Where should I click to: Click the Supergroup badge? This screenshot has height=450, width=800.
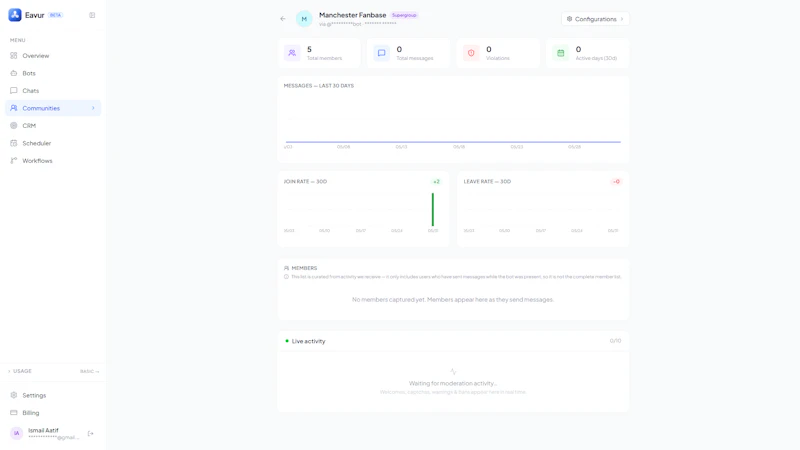click(x=404, y=15)
